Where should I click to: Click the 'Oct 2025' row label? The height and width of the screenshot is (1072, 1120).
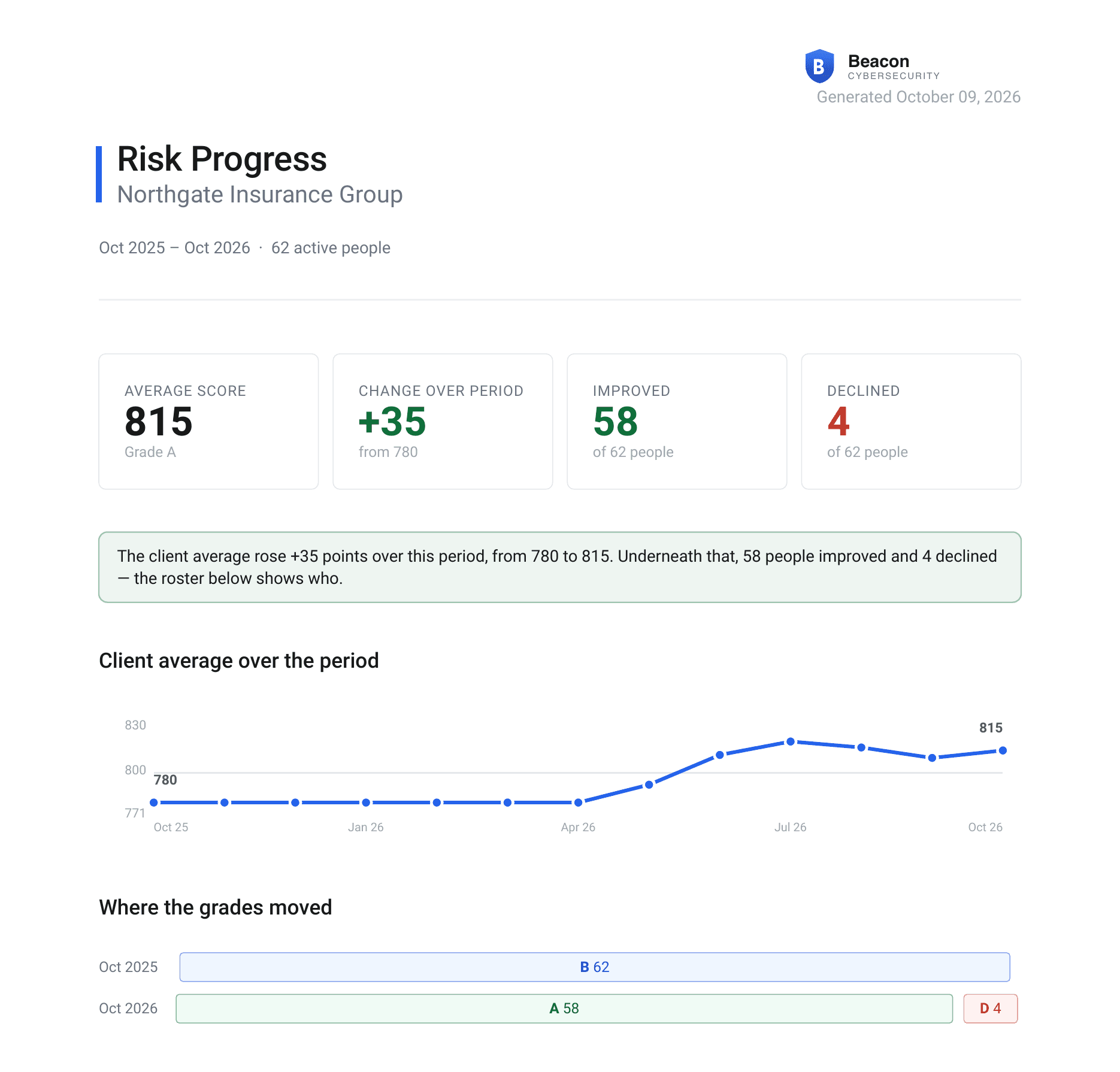(x=128, y=967)
